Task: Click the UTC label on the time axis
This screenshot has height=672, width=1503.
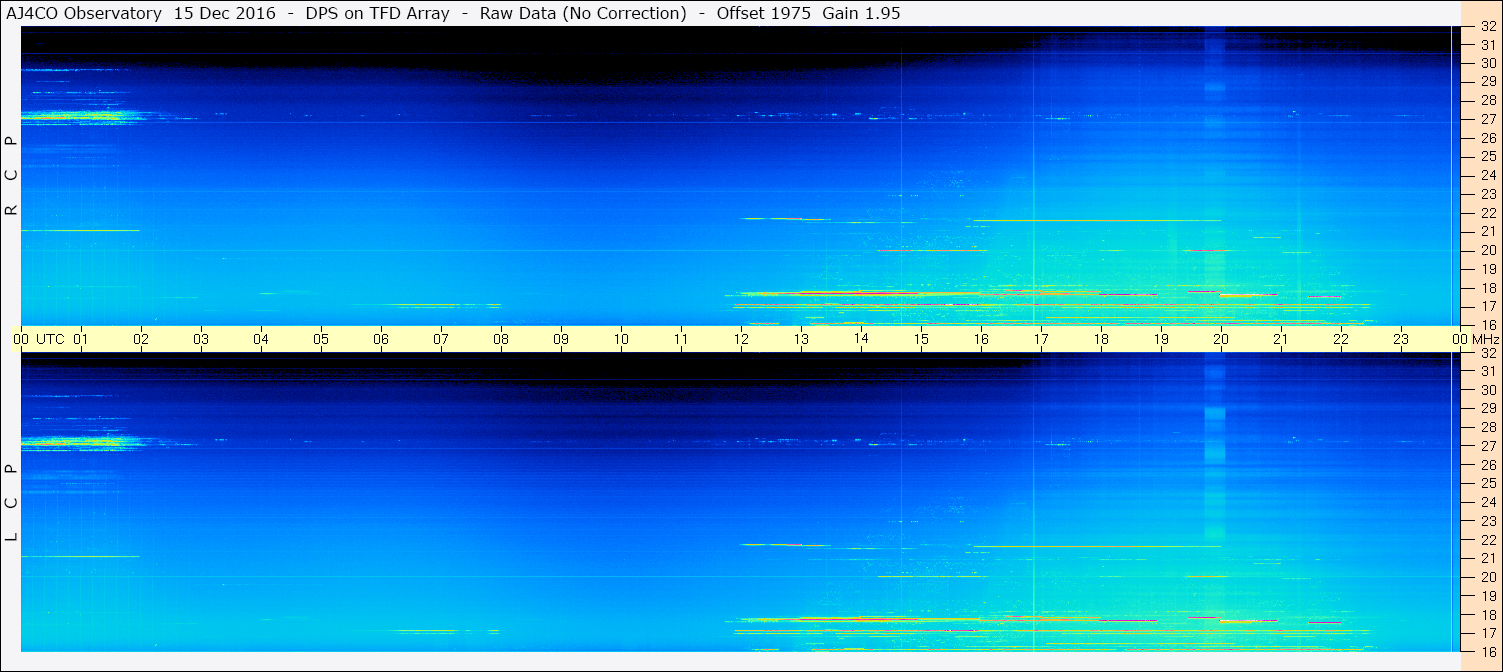Action: coord(50,339)
